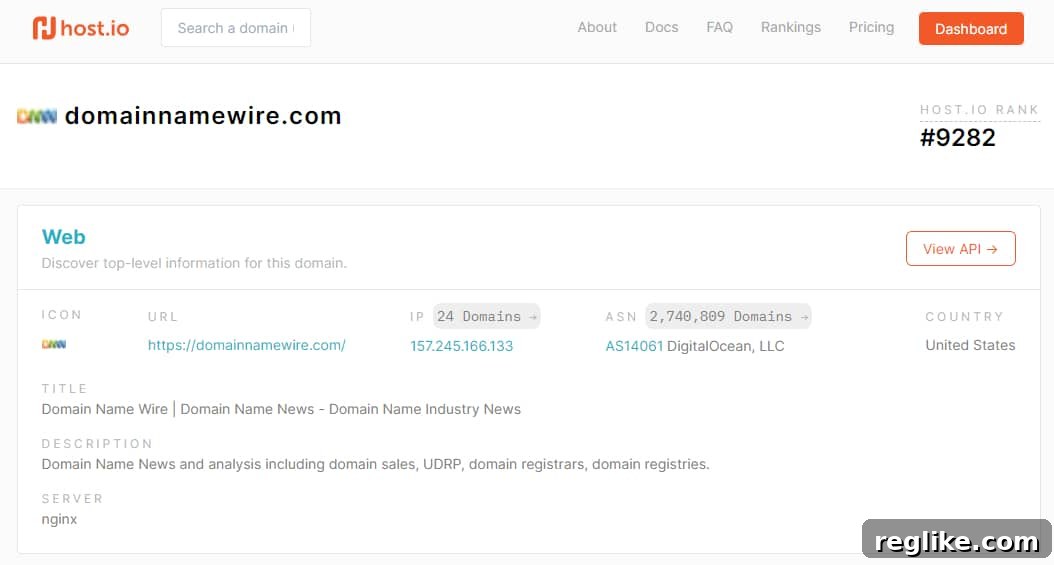Screen dimensions: 1054x565
Task: Show the 2,740,809 Domains badge
Action: click(x=728, y=316)
